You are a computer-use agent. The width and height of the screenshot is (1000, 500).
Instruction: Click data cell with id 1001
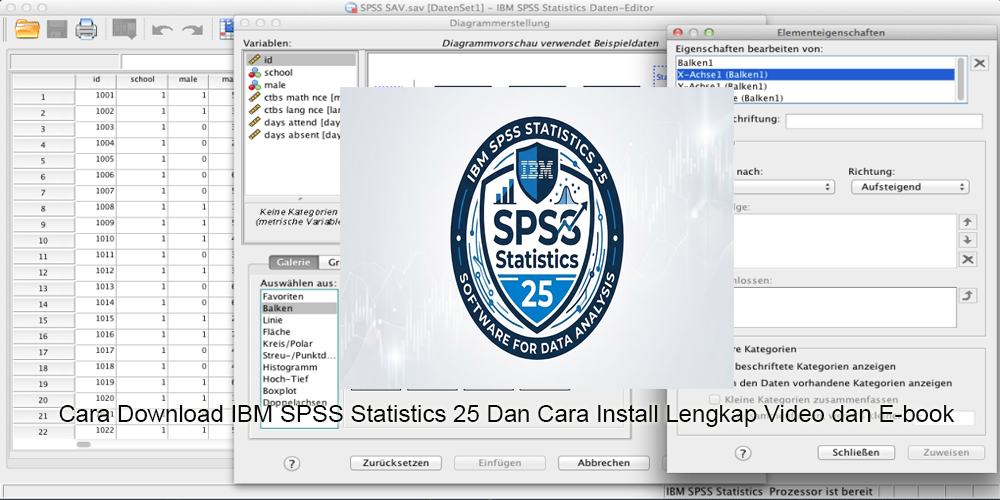(96, 96)
